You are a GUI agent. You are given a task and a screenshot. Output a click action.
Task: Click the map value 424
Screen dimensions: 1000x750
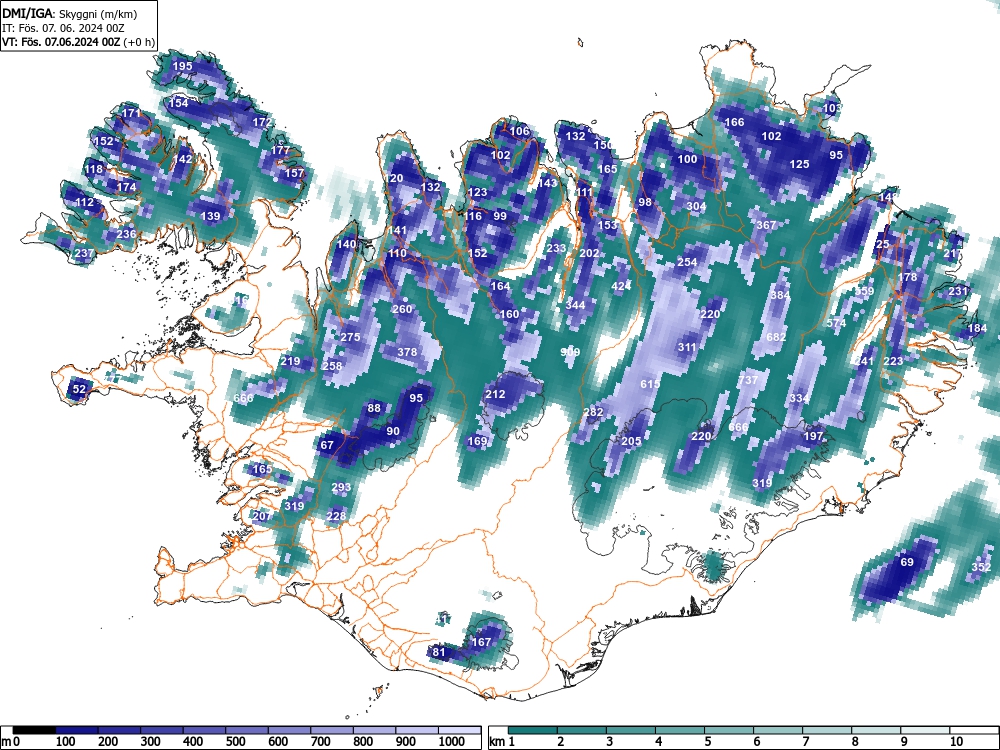point(621,286)
